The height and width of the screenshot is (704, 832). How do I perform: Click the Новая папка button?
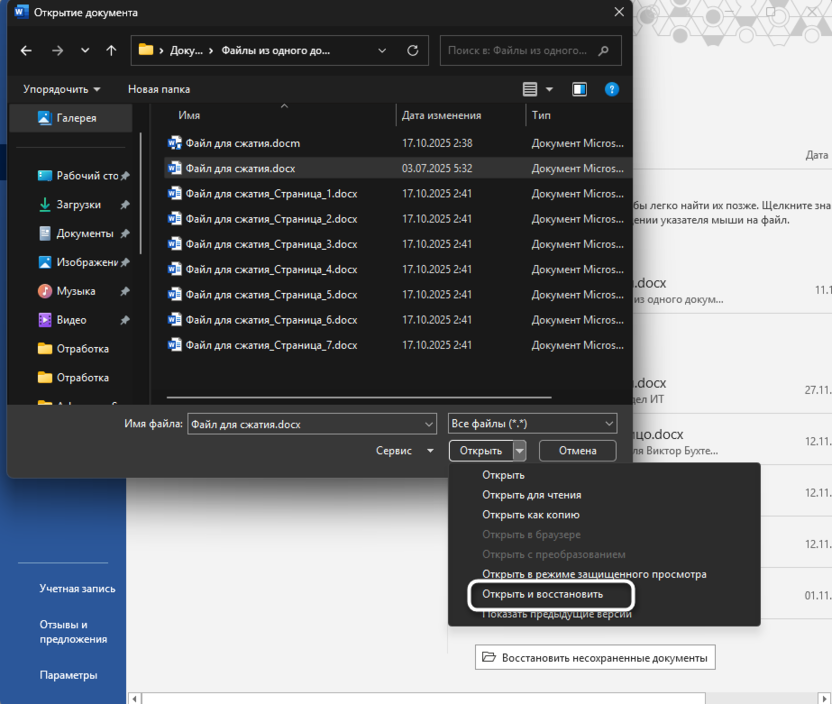pyautogui.click(x=159, y=90)
